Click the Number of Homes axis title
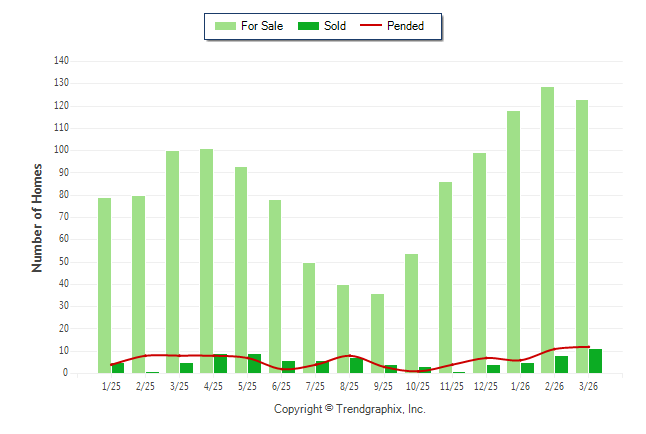646x434 pixels. pos(37,217)
